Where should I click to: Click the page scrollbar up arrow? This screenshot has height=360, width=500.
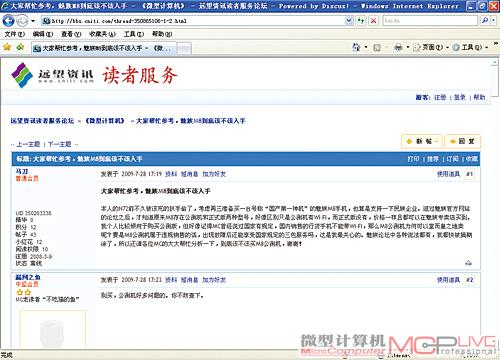[495, 62]
